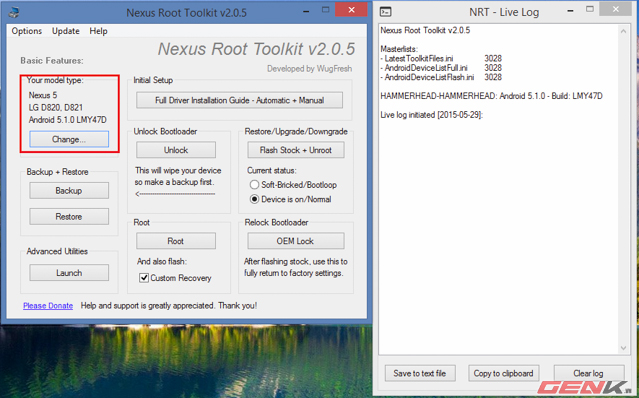639x398 pixels.
Task: Click the NRT Live Log console icon
Action: (386, 12)
